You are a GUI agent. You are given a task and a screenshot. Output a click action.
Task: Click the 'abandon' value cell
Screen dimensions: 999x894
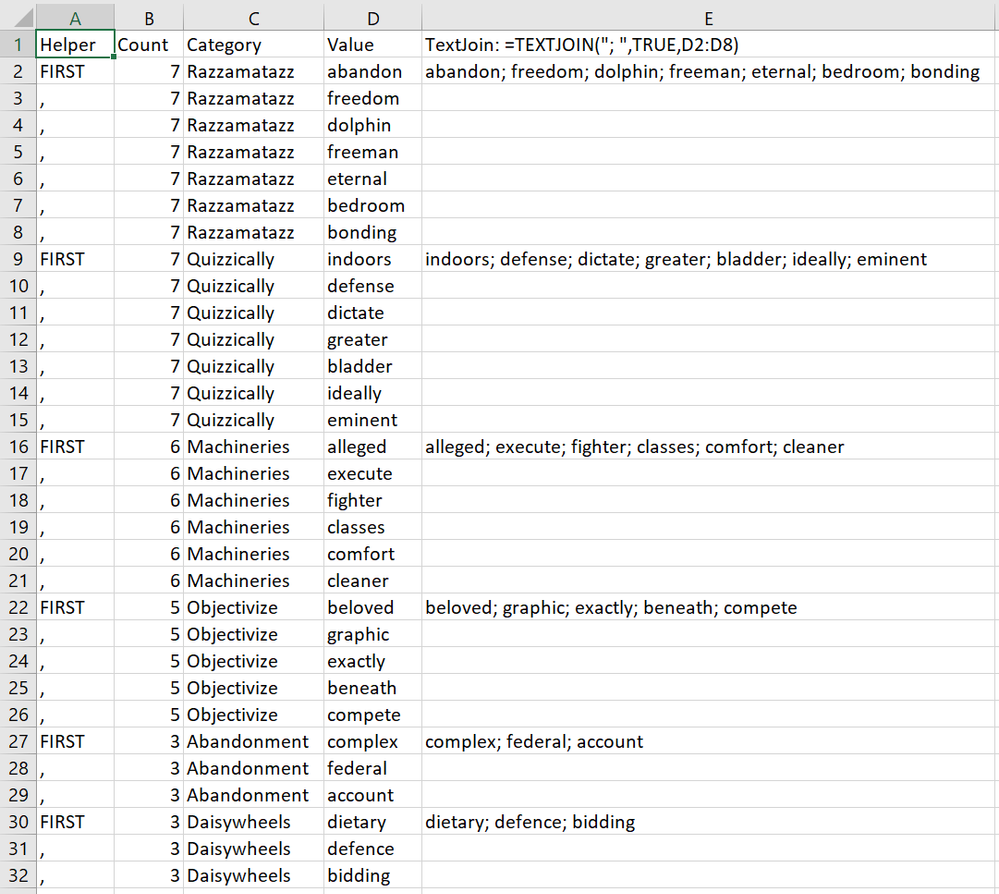click(373, 71)
